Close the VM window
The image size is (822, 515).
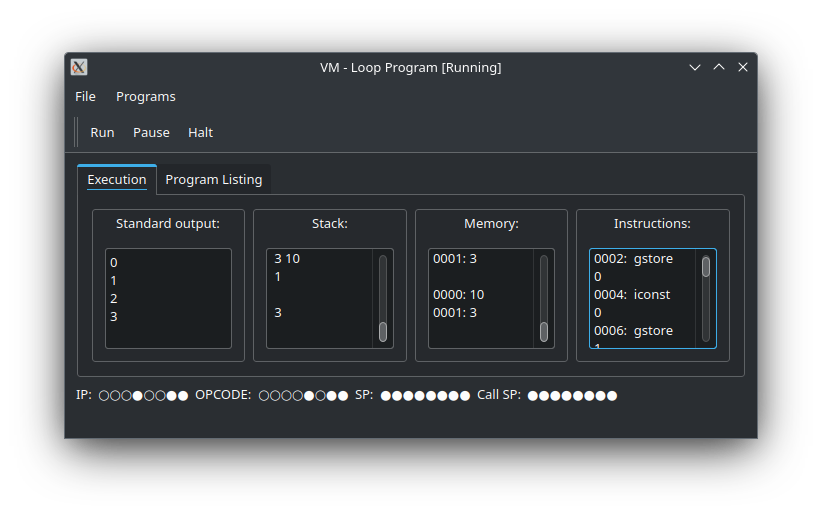[x=743, y=67]
